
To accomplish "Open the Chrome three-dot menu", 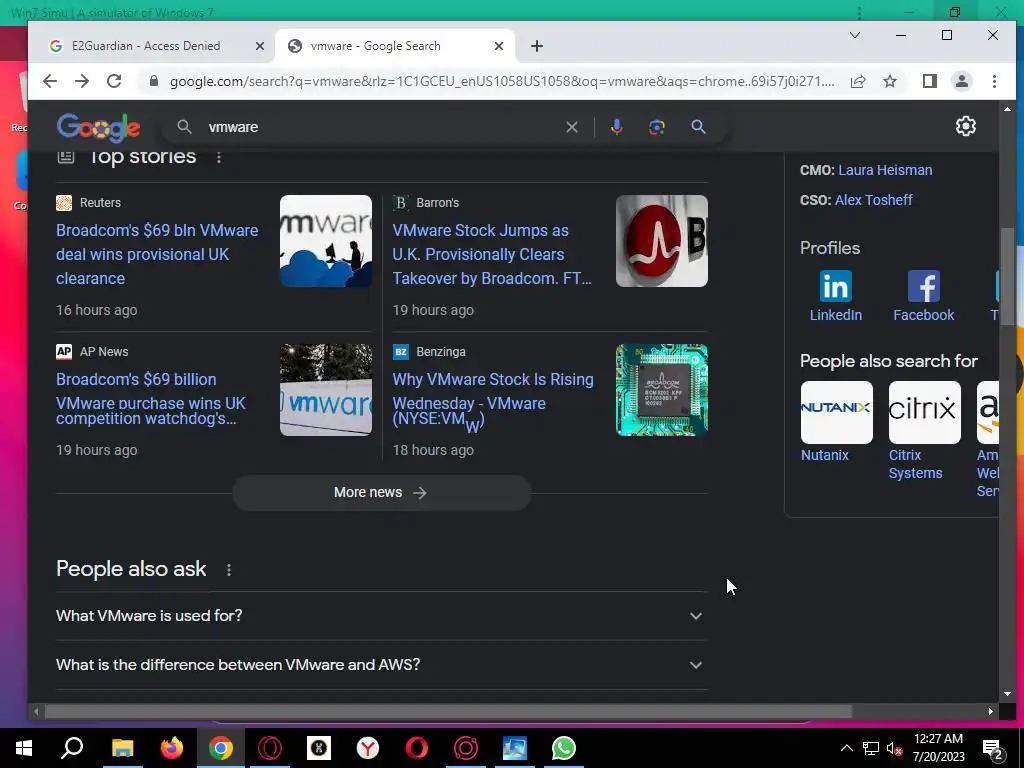I will pyautogui.click(x=994, y=81).
